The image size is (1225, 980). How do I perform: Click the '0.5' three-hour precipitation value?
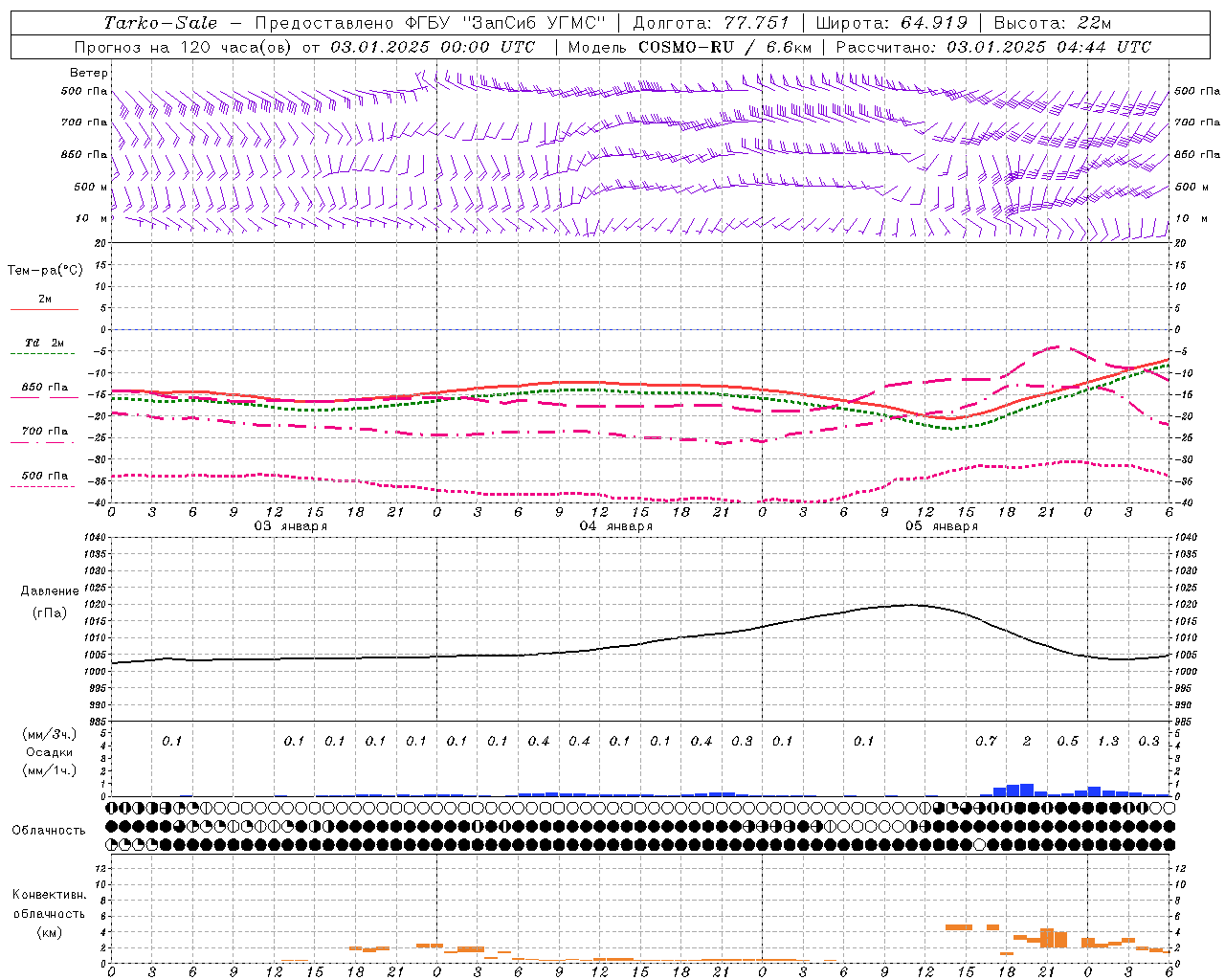pos(1067,742)
